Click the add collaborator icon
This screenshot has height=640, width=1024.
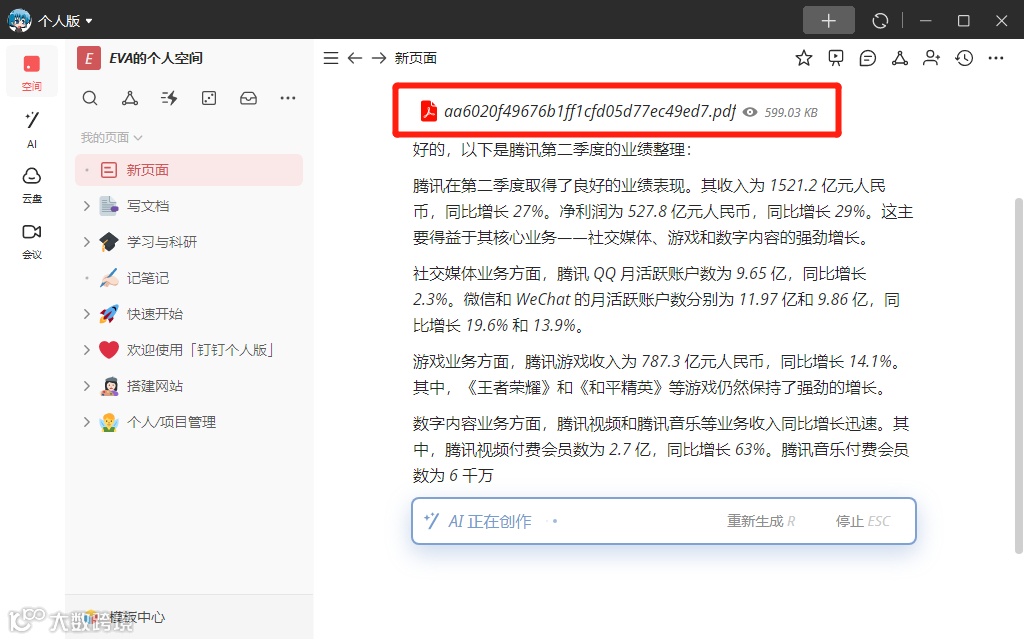932,58
